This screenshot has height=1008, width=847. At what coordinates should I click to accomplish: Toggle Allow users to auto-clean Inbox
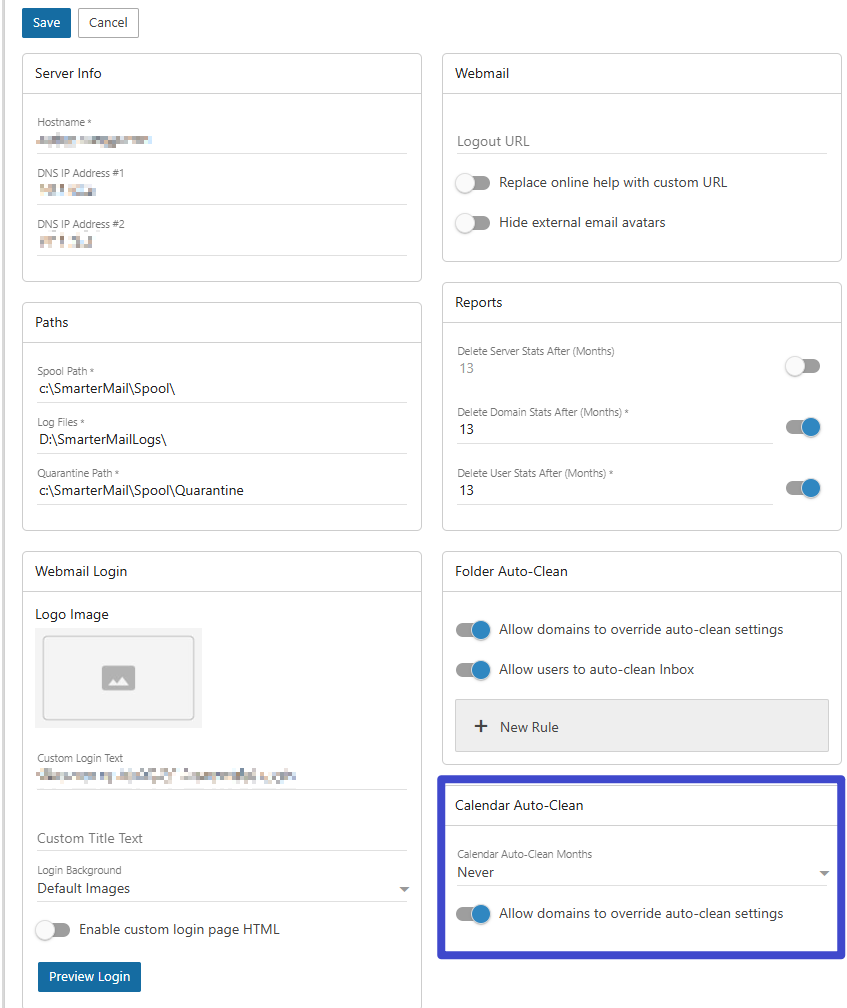[472, 670]
